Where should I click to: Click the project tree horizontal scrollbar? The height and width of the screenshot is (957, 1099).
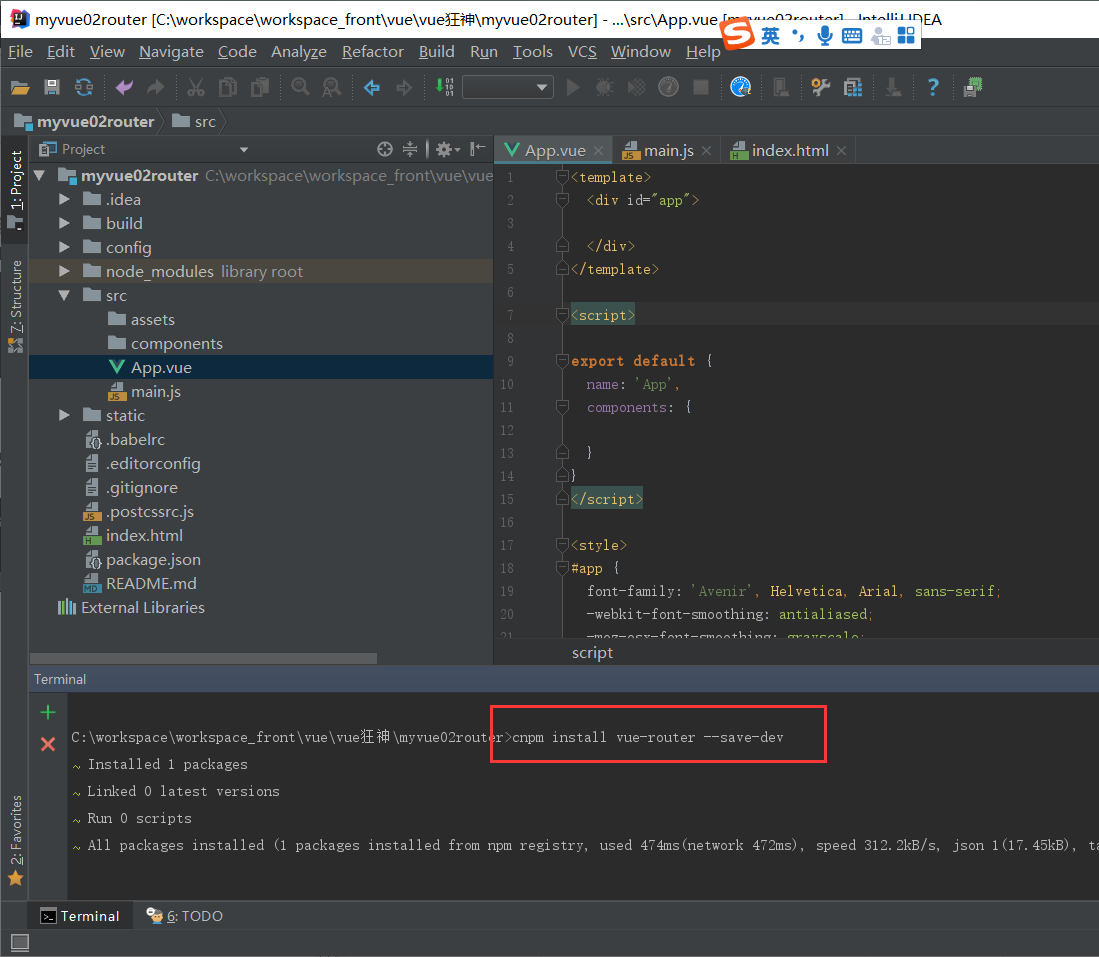pos(203,658)
